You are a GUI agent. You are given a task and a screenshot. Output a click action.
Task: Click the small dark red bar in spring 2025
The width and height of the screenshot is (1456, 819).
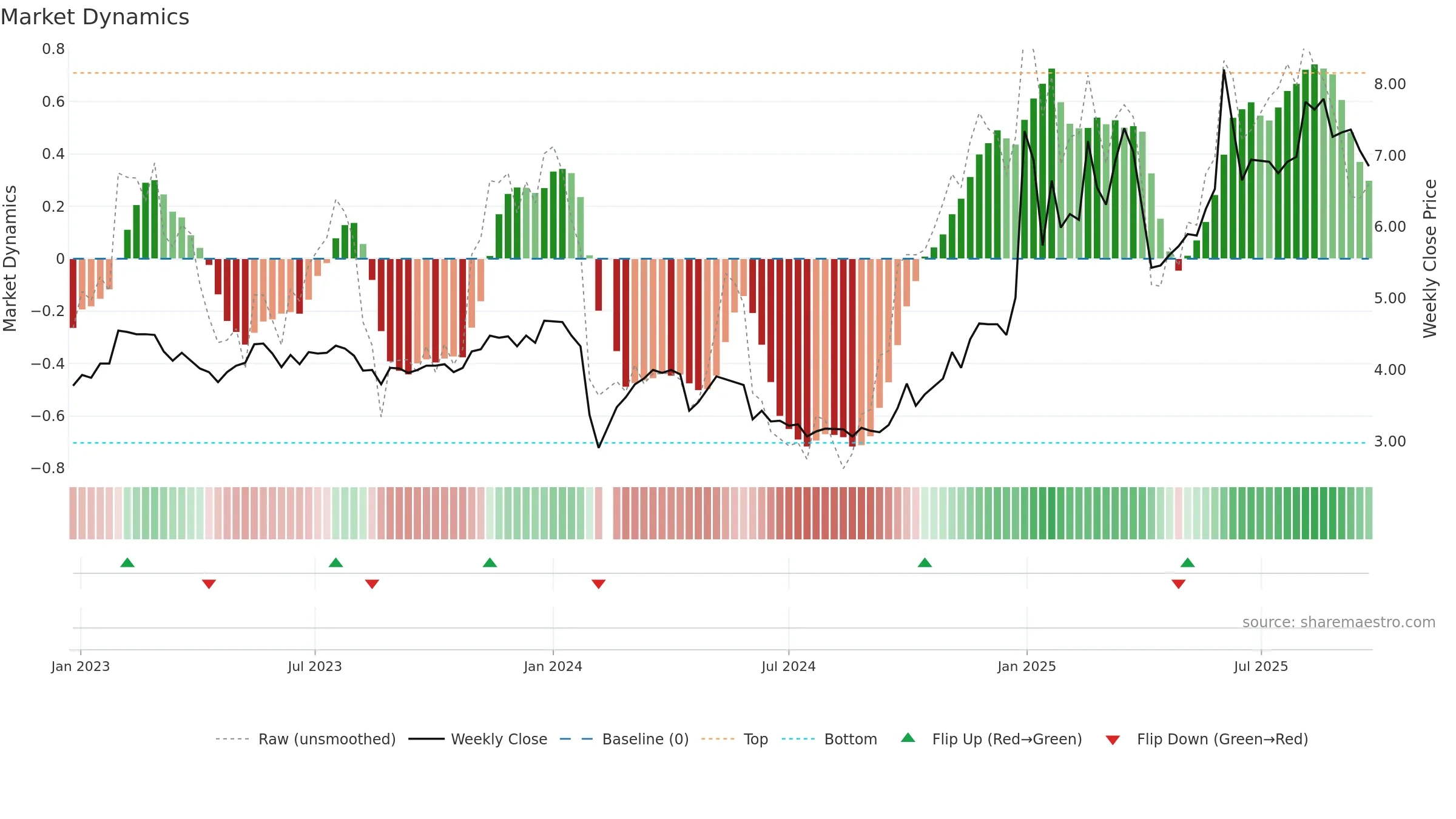[1179, 265]
